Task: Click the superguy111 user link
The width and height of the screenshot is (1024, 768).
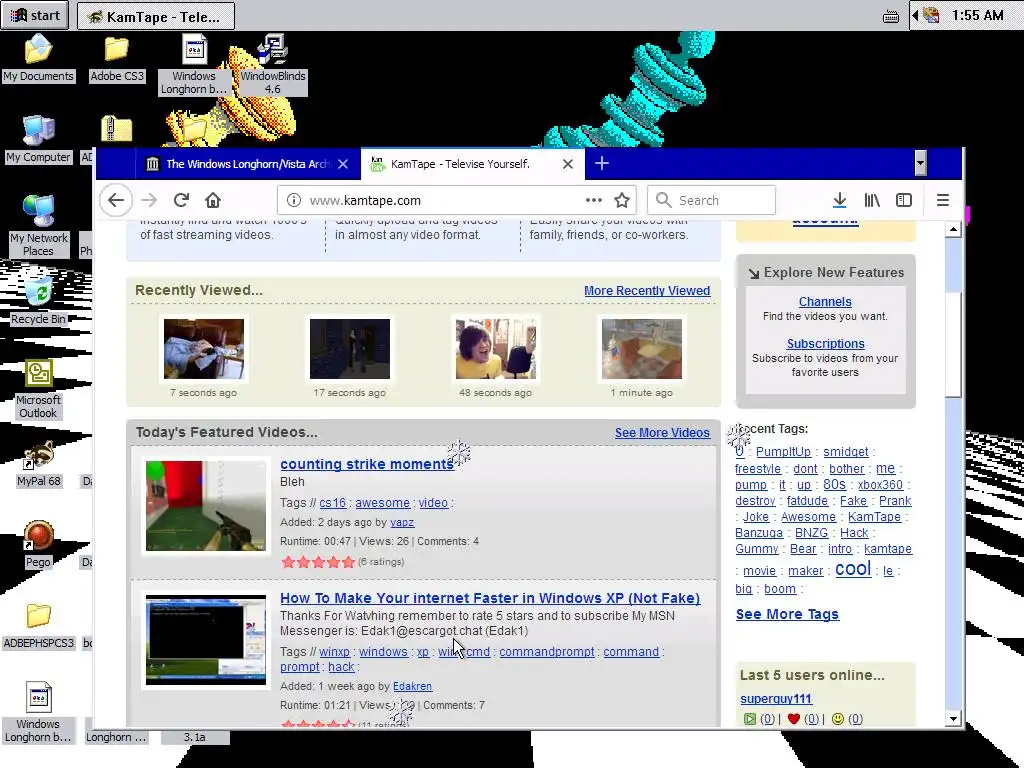Action: click(x=776, y=699)
